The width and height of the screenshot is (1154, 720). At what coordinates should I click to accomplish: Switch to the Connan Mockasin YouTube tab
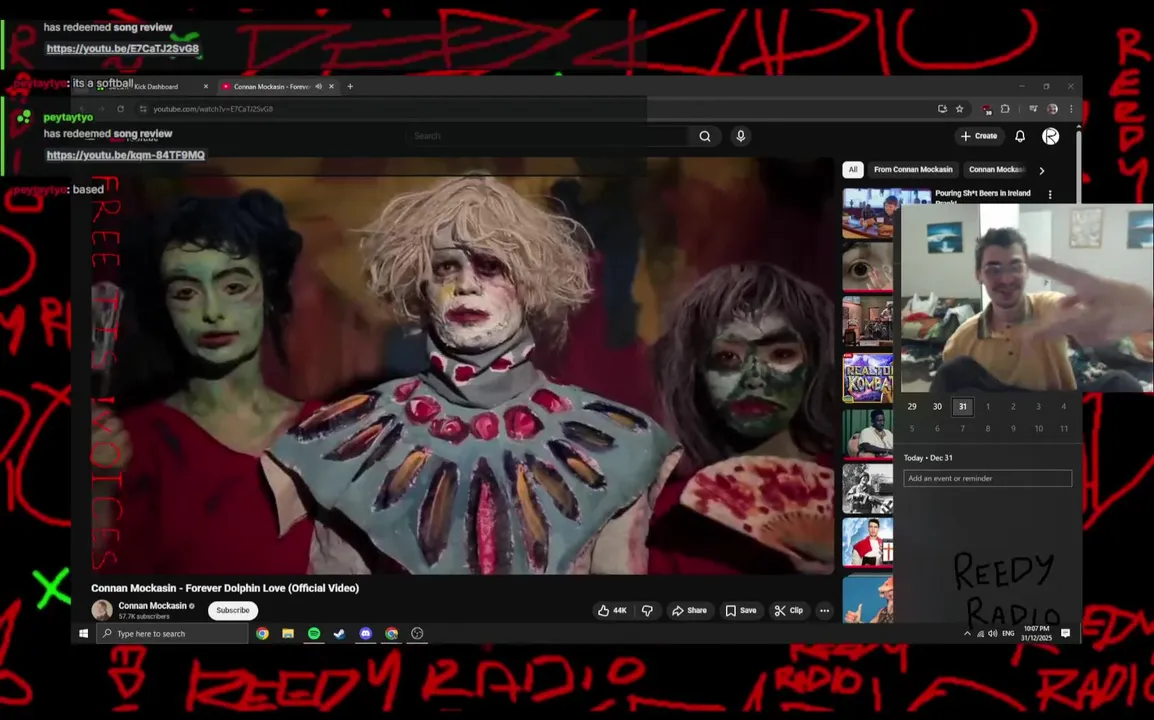[272, 87]
